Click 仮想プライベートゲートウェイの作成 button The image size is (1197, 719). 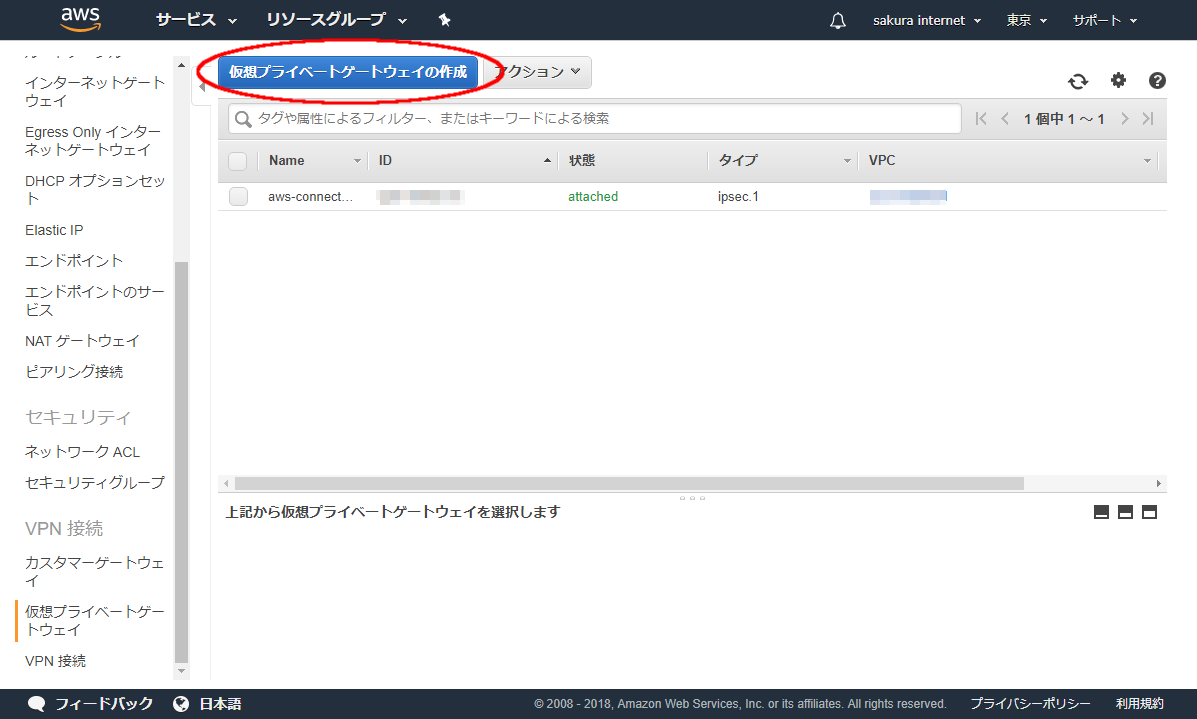tap(347, 72)
